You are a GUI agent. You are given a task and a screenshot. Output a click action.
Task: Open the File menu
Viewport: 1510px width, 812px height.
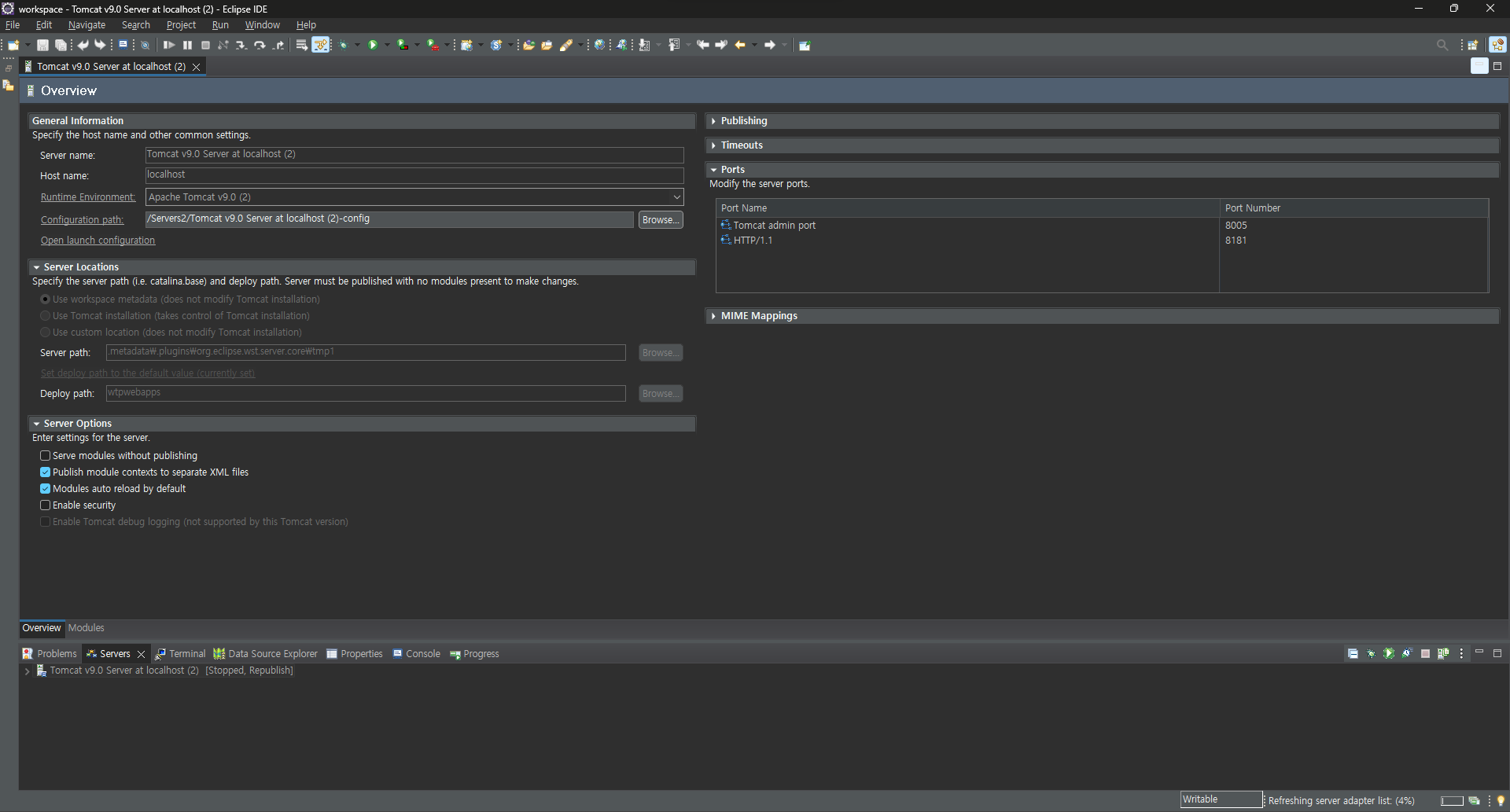click(13, 25)
